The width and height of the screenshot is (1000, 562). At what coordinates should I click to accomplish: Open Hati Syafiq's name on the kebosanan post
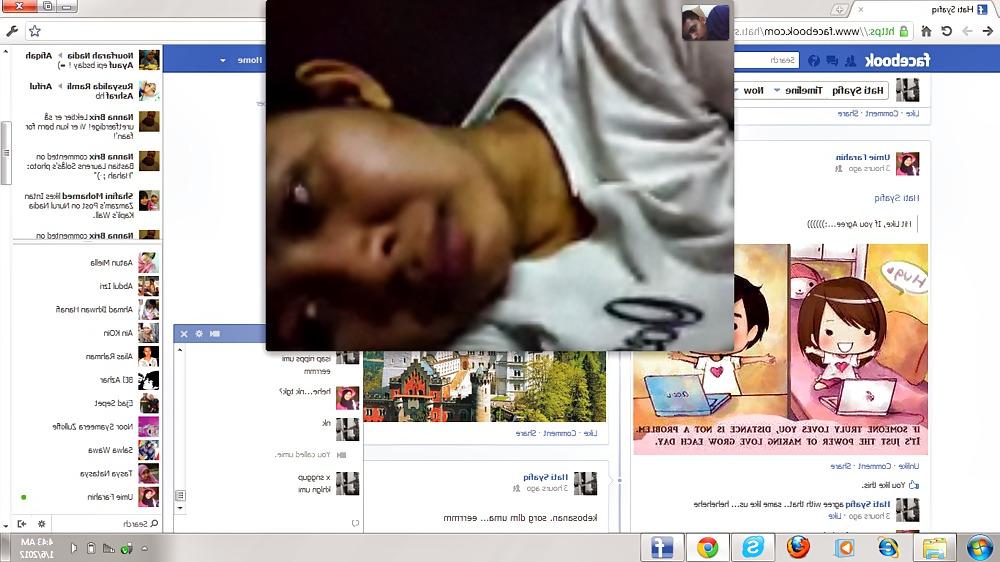(545, 477)
